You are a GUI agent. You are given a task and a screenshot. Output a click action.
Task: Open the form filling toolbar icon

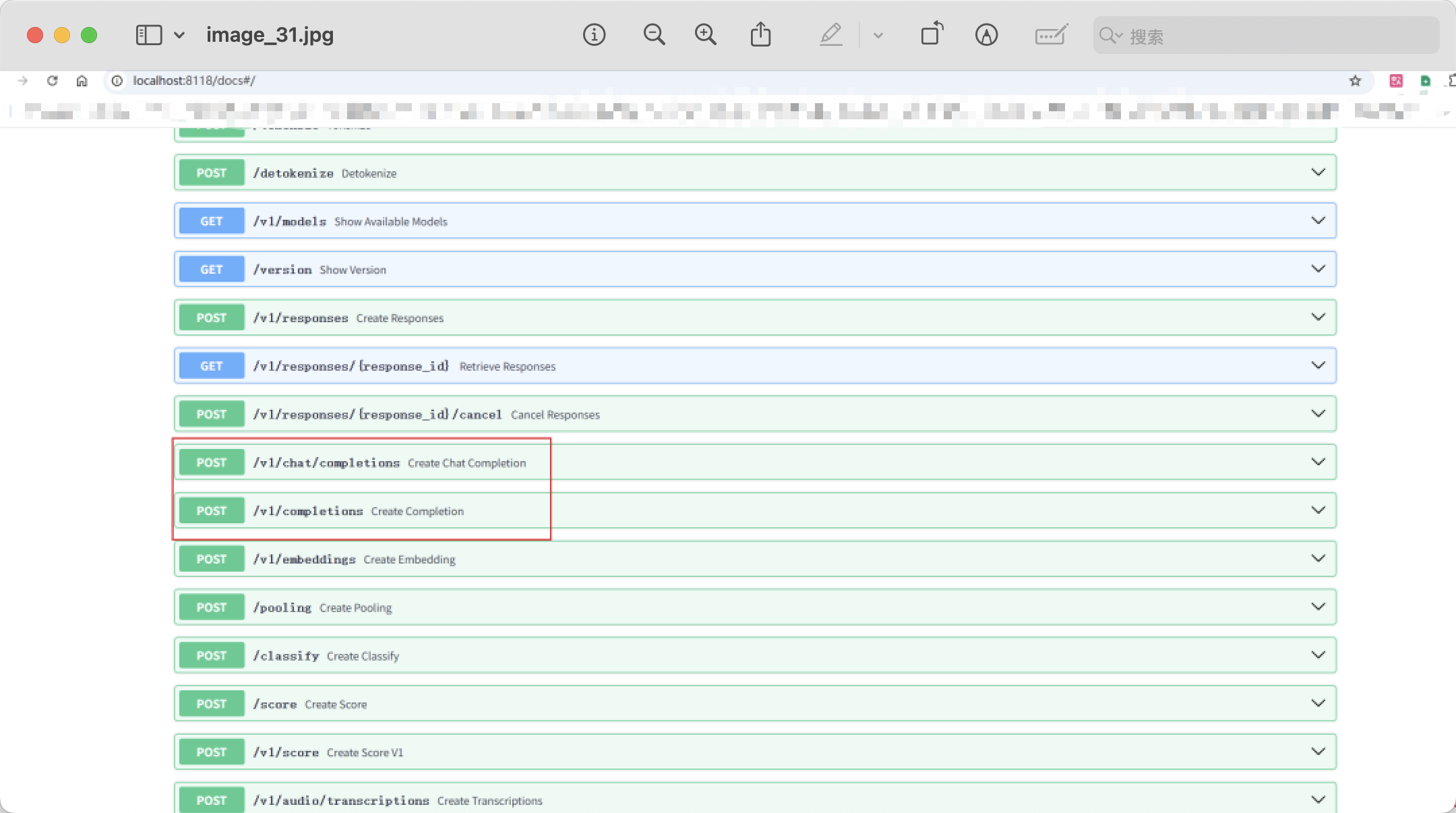(x=1051, y=35)
